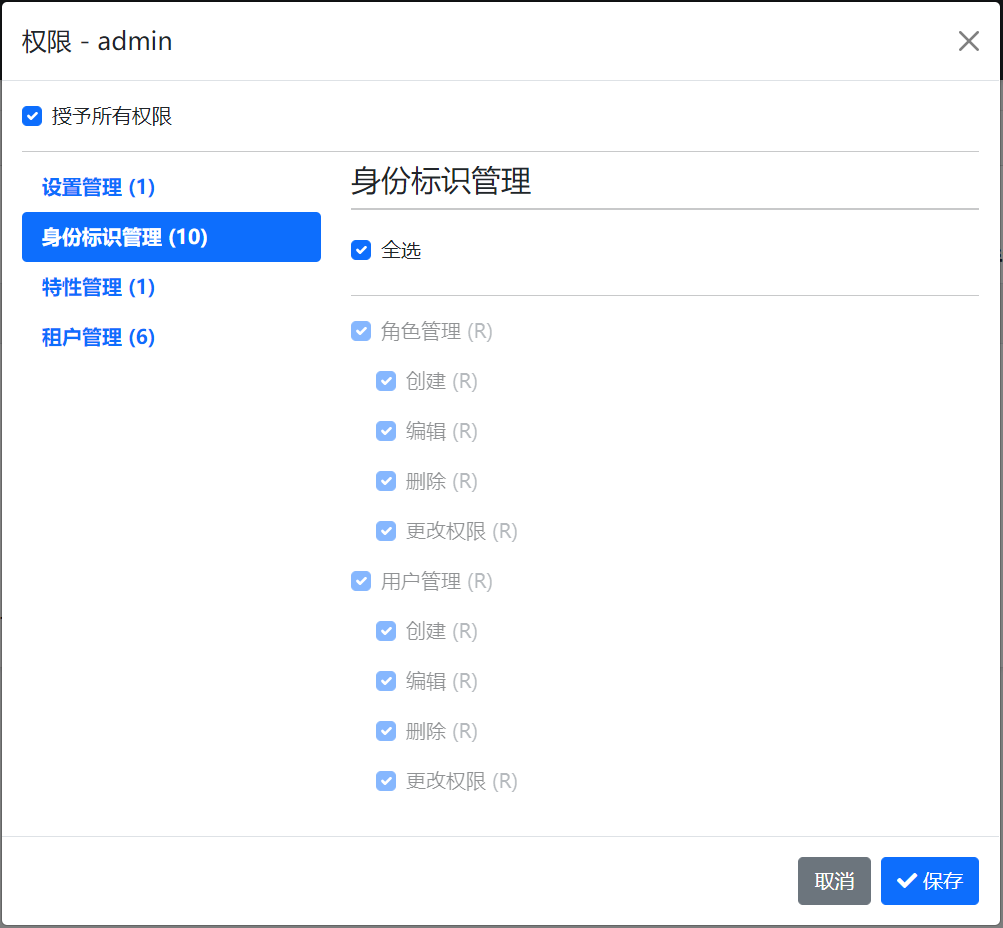Toggle 更改权限 (R) under 用户管理

click(x=386, y=781)
